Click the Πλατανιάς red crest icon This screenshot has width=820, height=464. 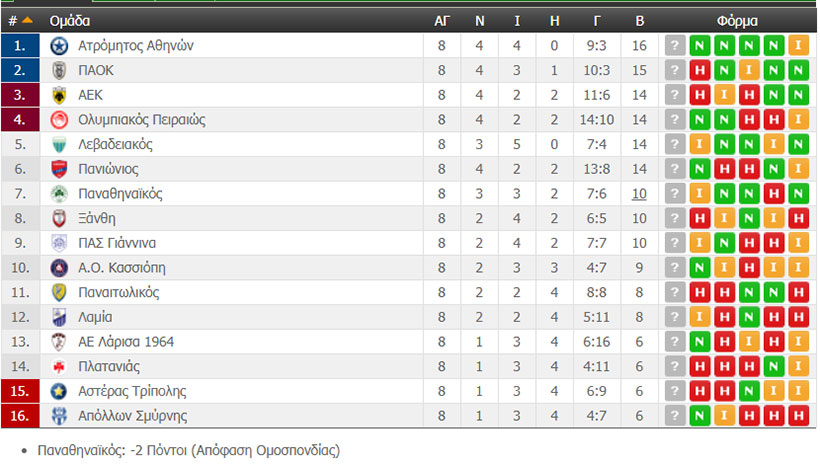tap(59, 367)
